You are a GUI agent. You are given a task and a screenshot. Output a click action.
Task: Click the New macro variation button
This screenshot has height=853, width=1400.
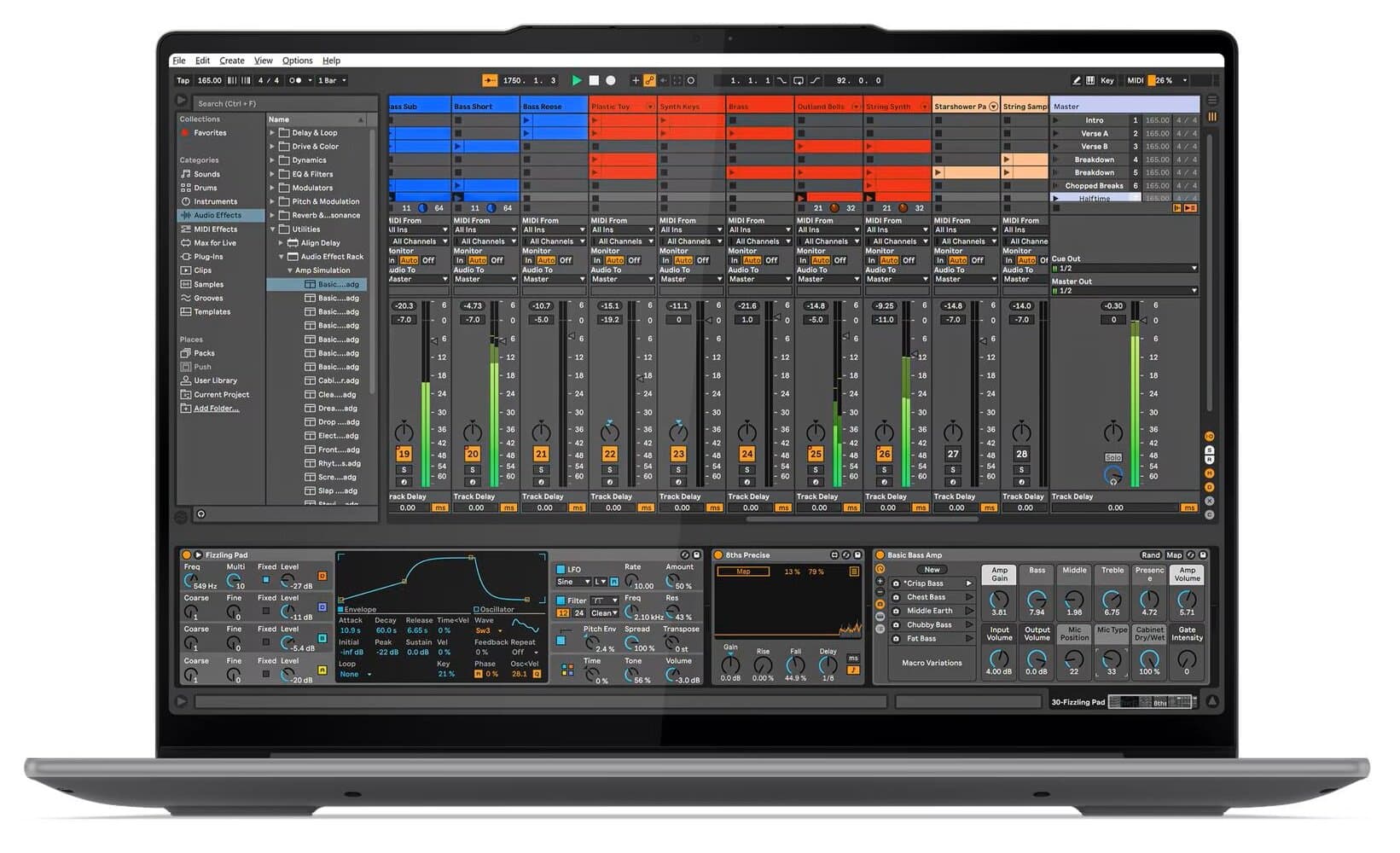(932, 570)
